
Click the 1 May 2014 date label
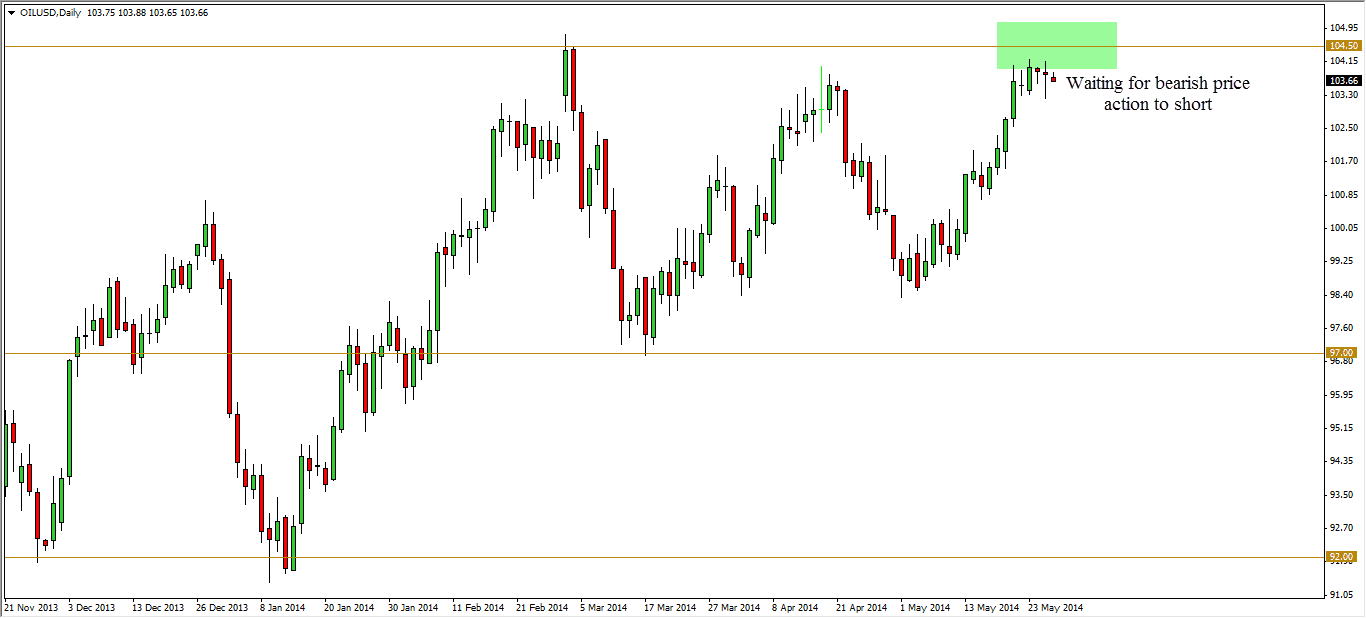pyautogui.click(x=925, y=607)
